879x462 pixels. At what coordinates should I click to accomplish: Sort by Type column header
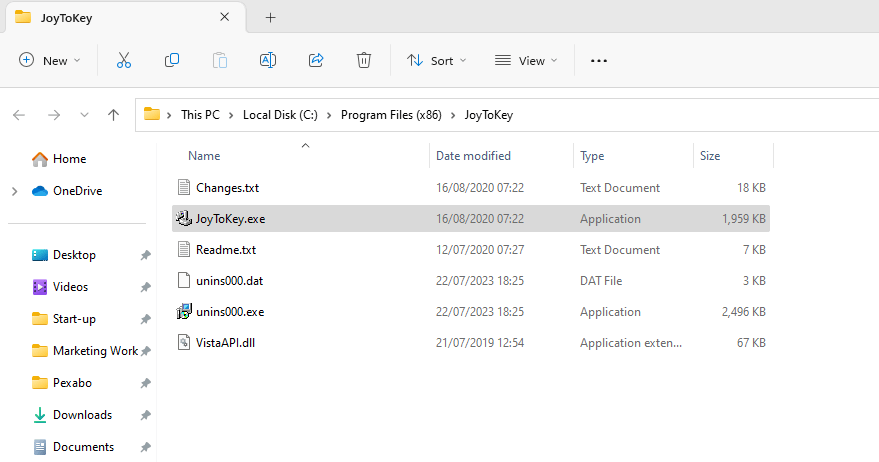(x=592, y=156)
